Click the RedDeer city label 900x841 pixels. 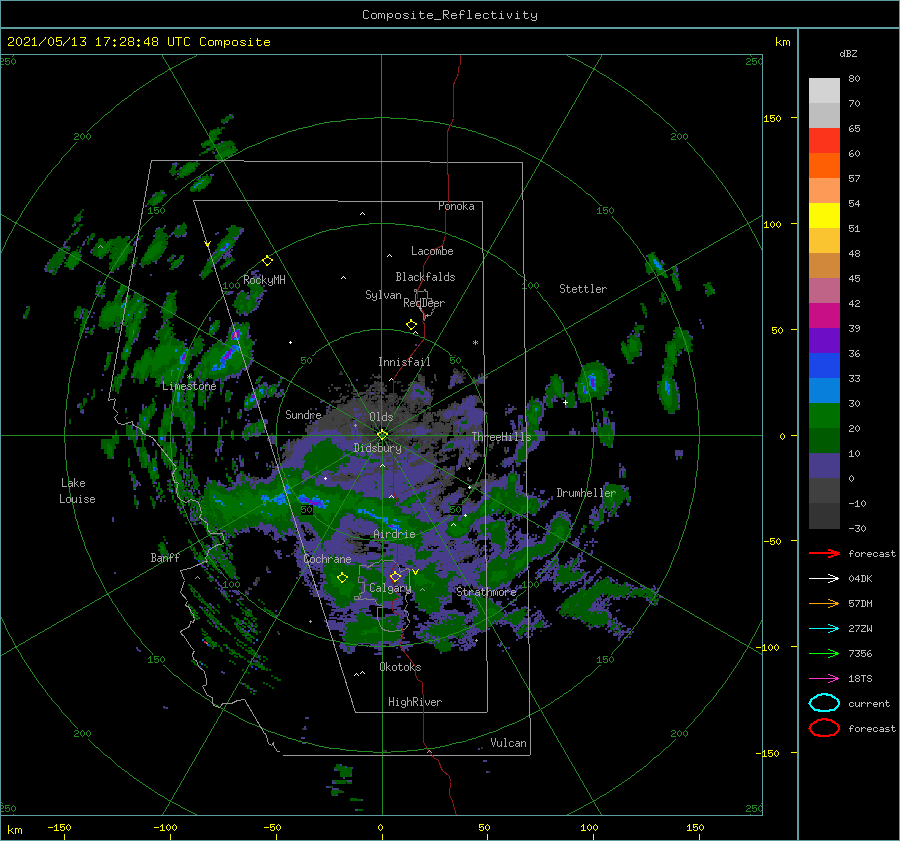pos(424,303)
